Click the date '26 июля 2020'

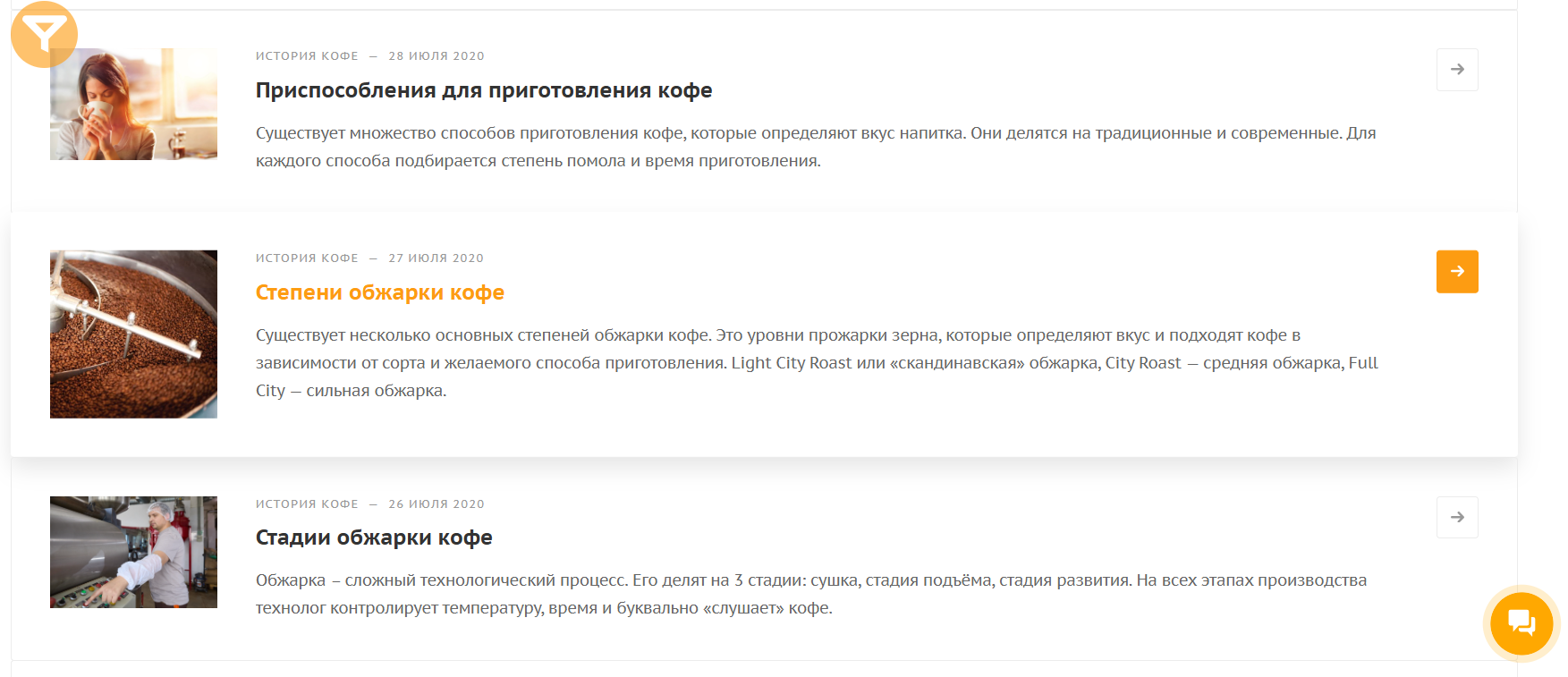pyautogui.click(x=436, y=504)
